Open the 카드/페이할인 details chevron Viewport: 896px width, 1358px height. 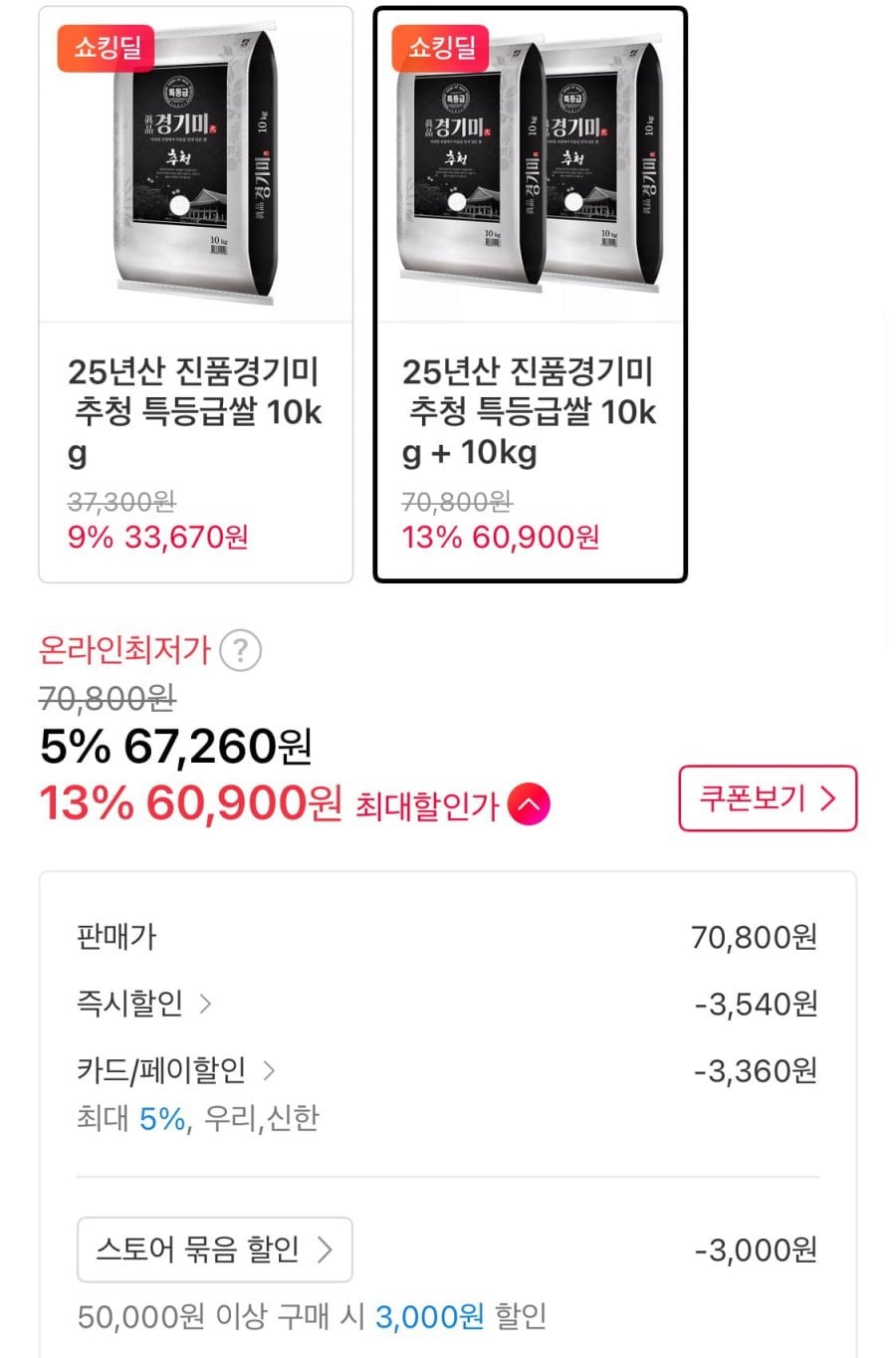click(x=269, y=1070)
